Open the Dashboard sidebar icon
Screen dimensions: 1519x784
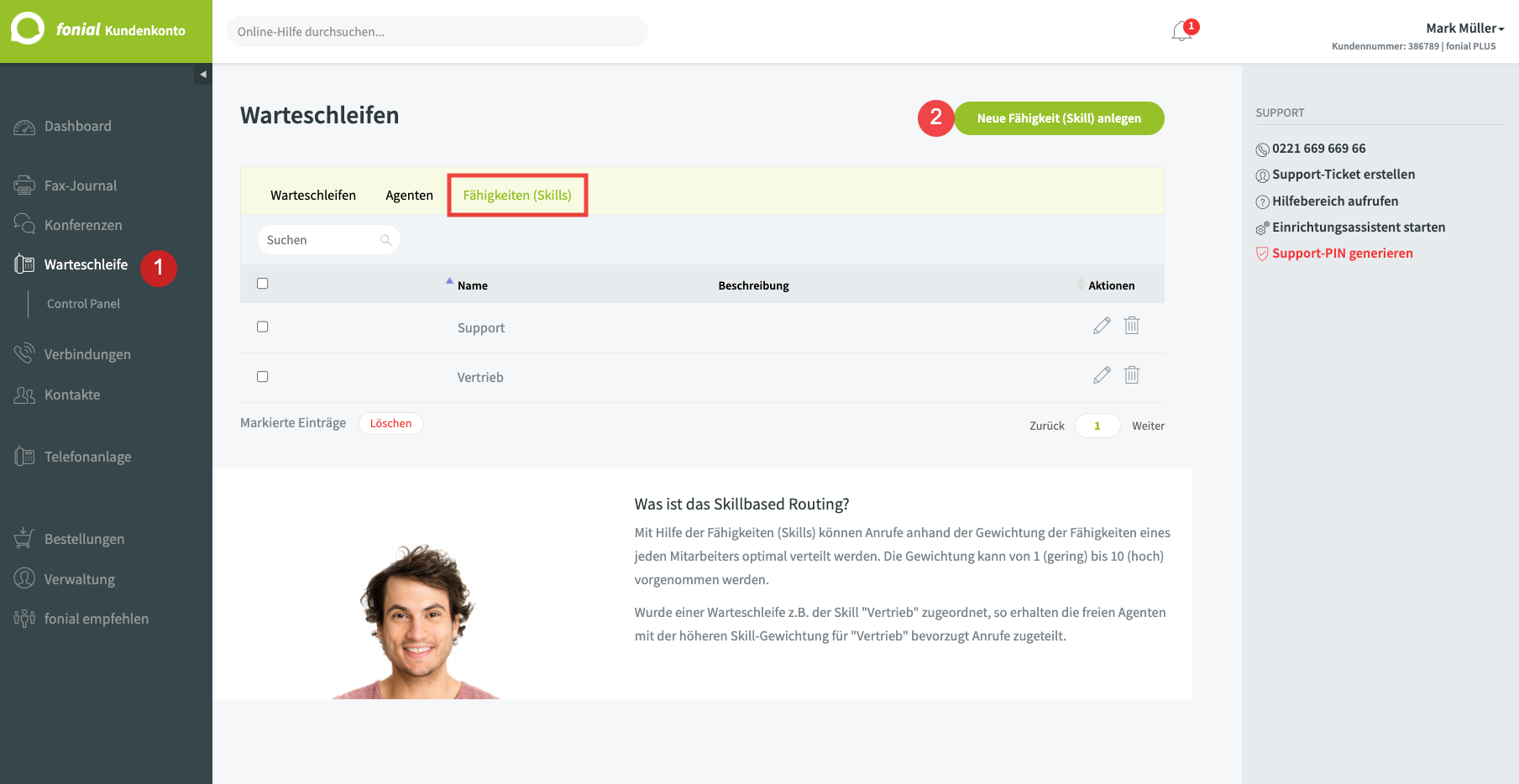pos(24,128)
